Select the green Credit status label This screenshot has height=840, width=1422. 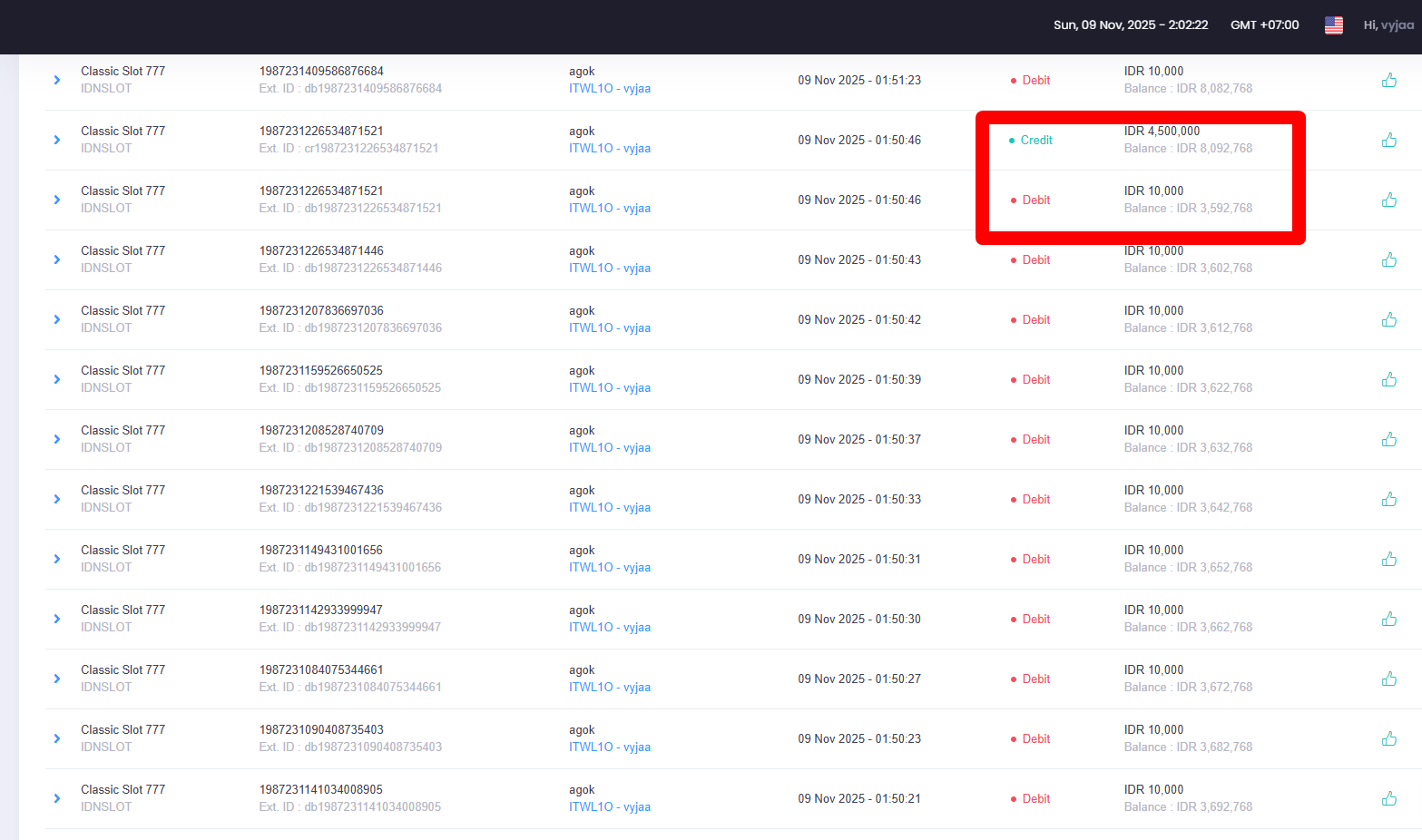click(x=1036, y=140)
